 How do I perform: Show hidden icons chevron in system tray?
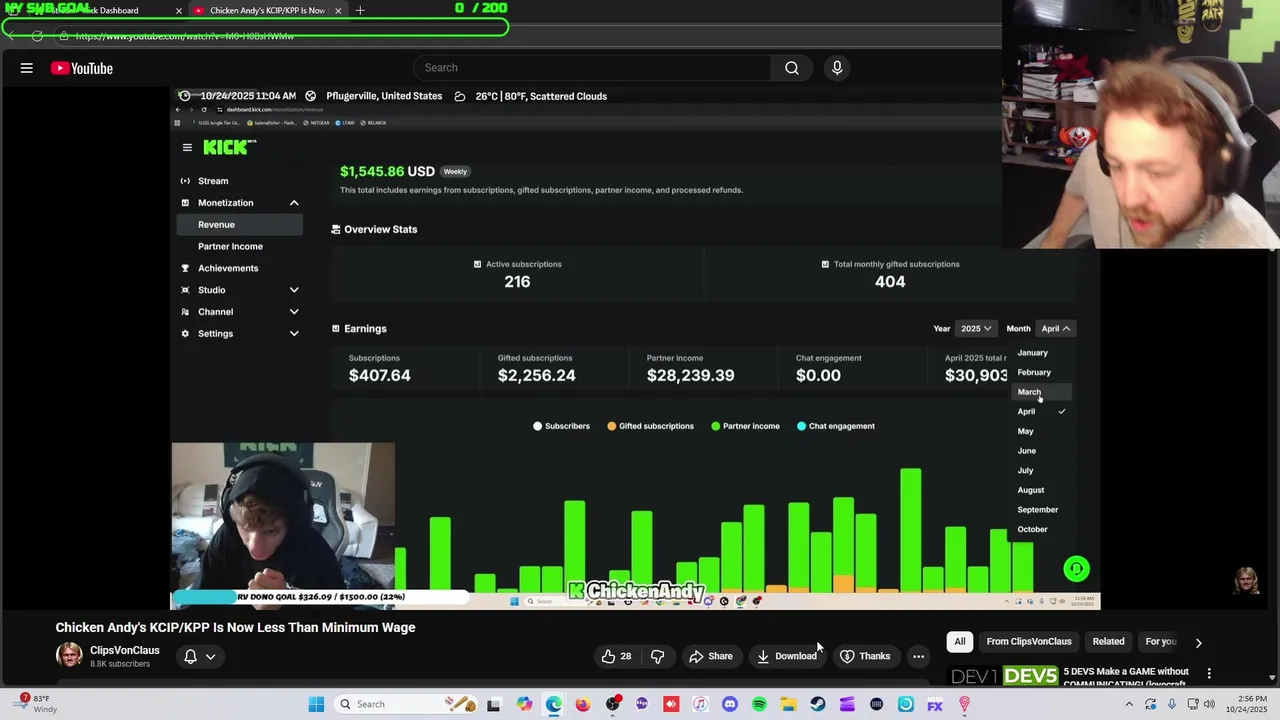point(1129,704)
